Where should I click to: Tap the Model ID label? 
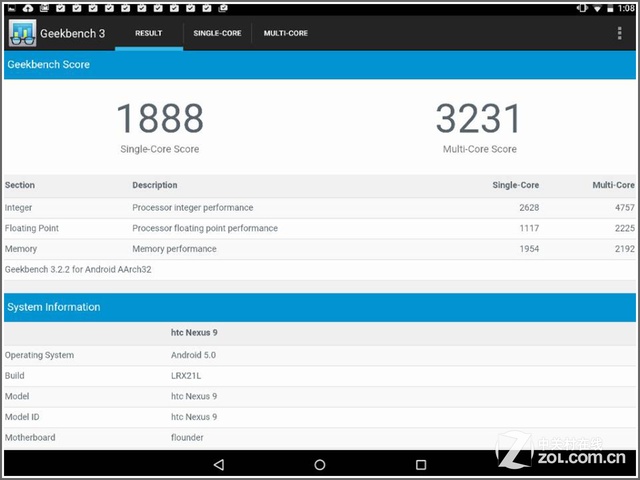(22, 417)
